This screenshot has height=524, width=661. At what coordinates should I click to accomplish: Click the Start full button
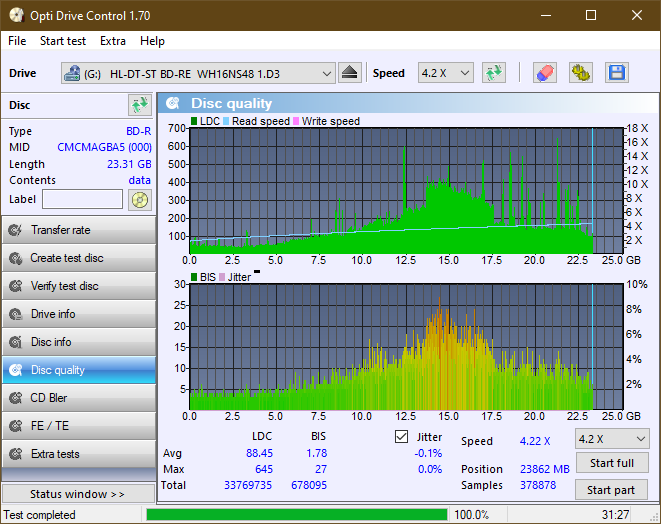(x=611, y=463)
